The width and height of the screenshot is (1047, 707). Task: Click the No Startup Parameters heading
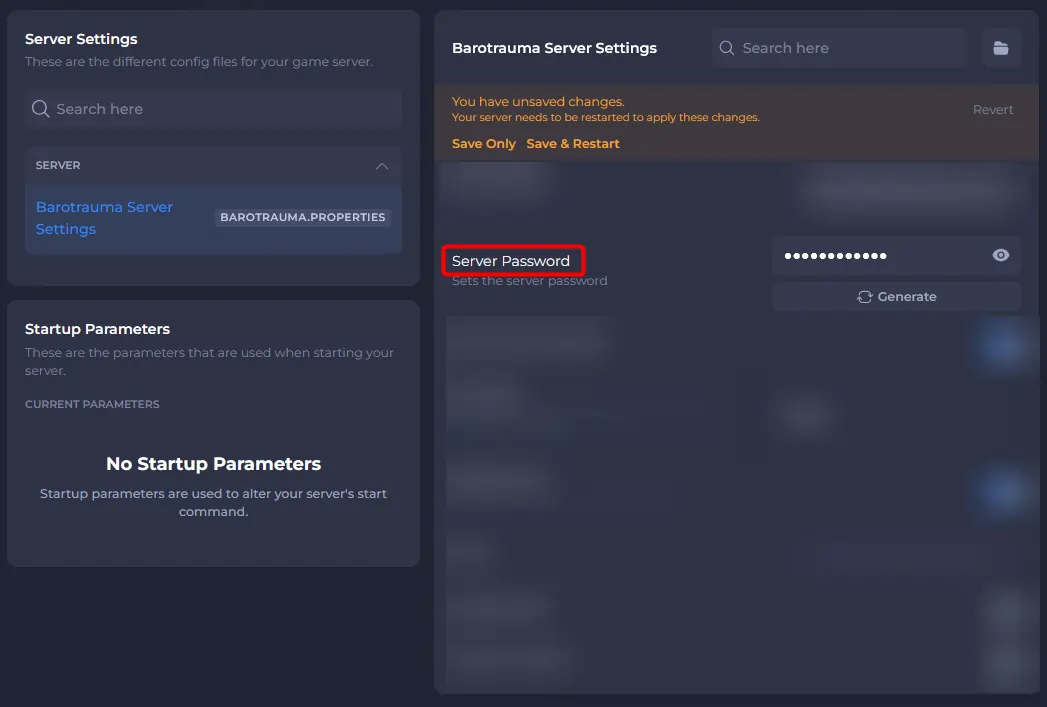click(214, 463)
